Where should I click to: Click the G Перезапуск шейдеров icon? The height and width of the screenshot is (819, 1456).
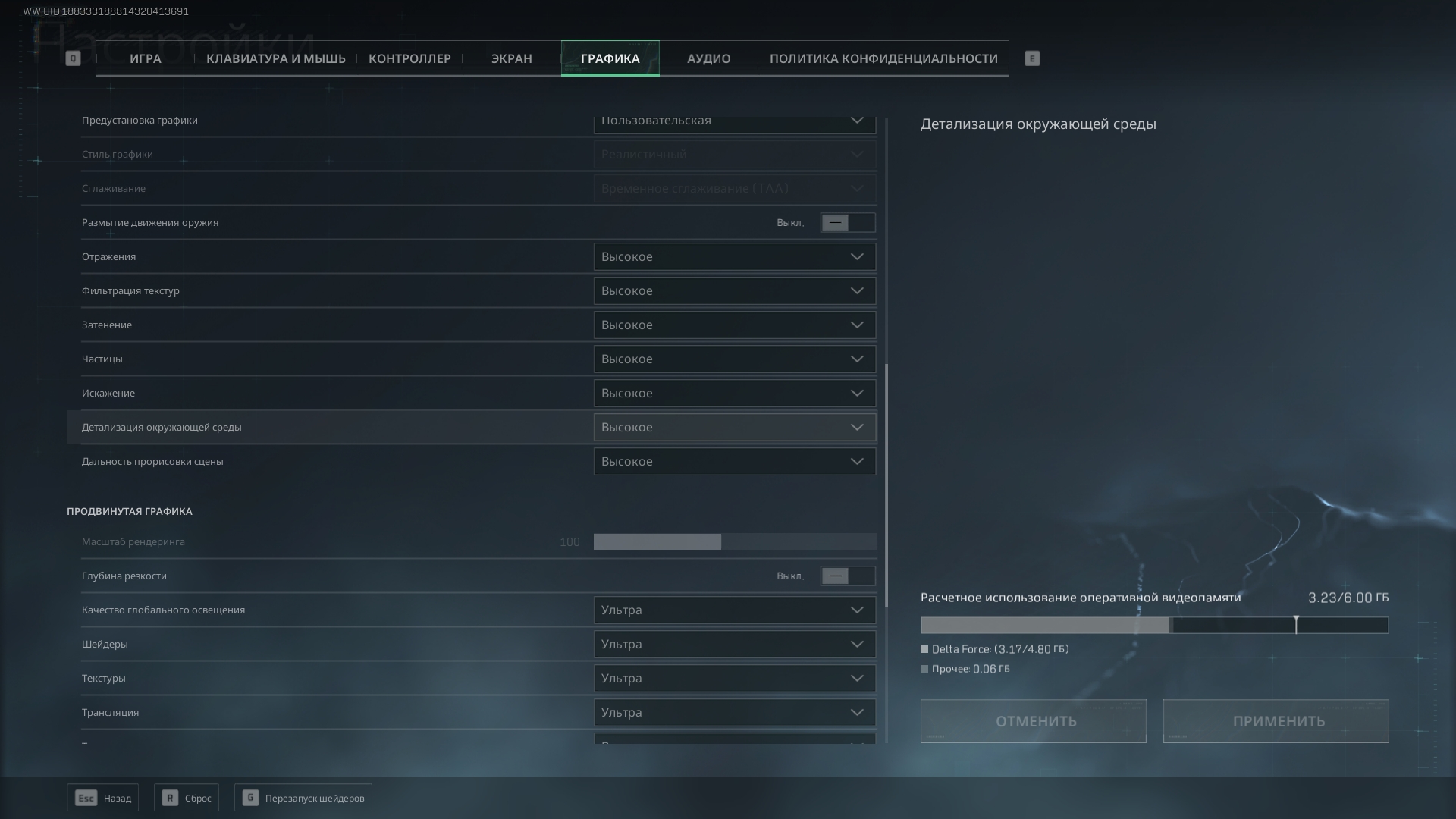tap(250, 798)
